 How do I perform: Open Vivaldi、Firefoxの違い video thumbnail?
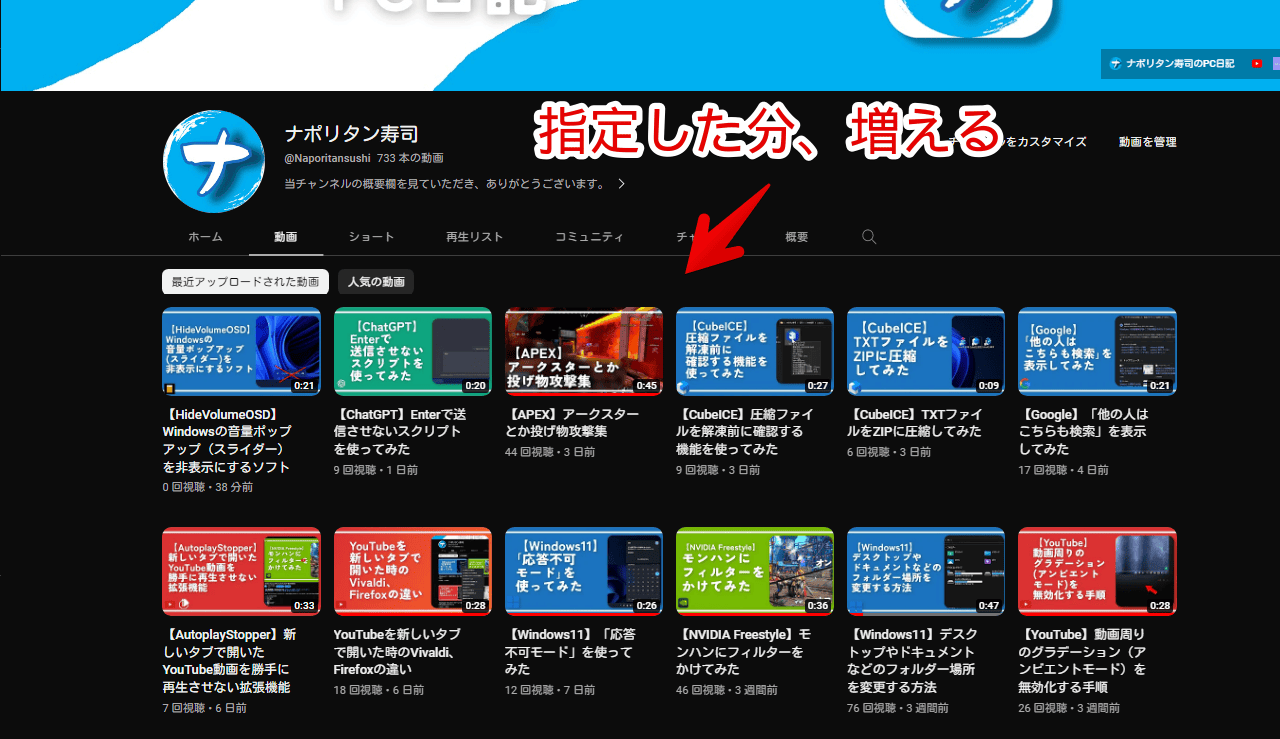point(412,571)
